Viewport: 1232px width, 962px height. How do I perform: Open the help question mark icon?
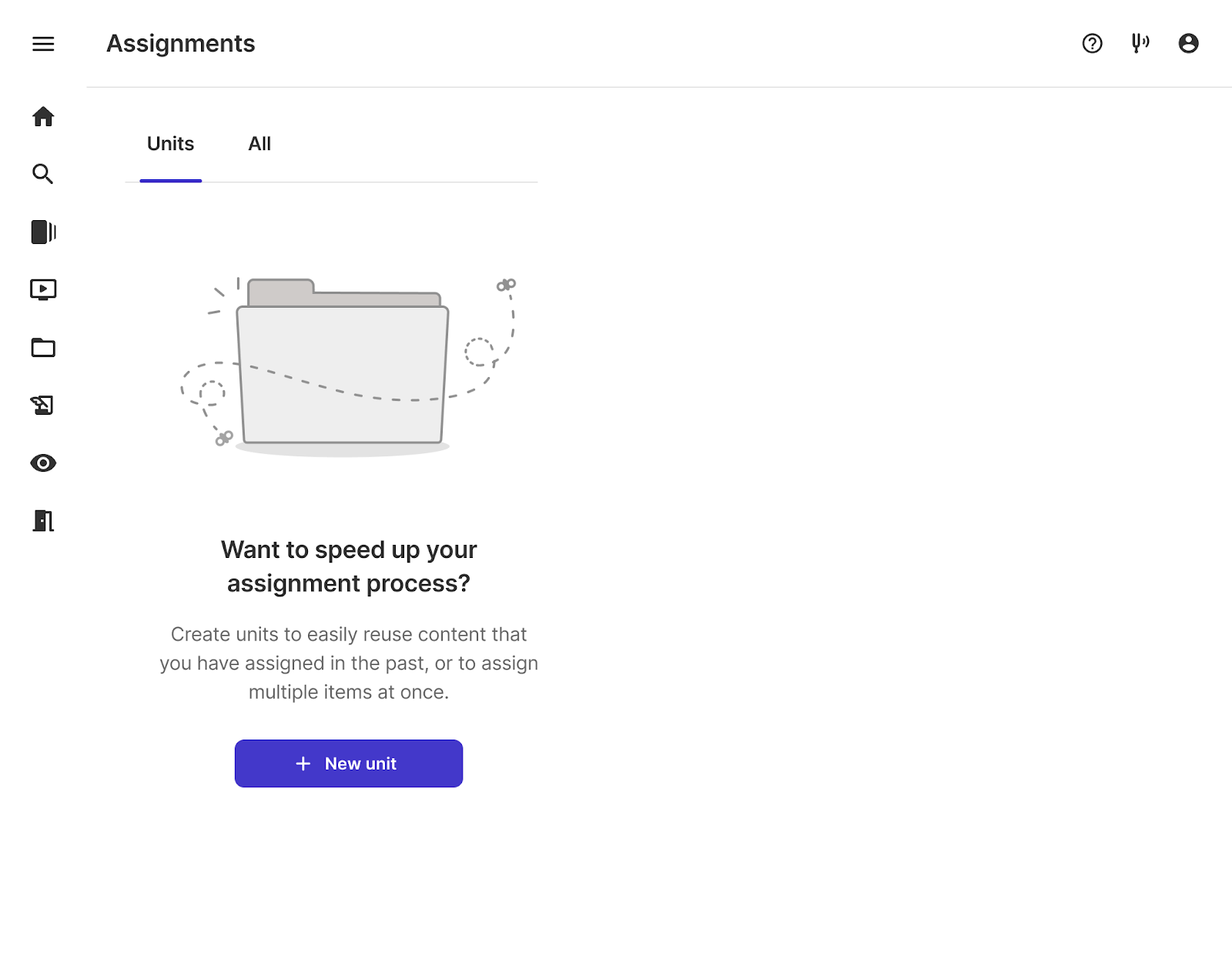(x=1092, y=43)
